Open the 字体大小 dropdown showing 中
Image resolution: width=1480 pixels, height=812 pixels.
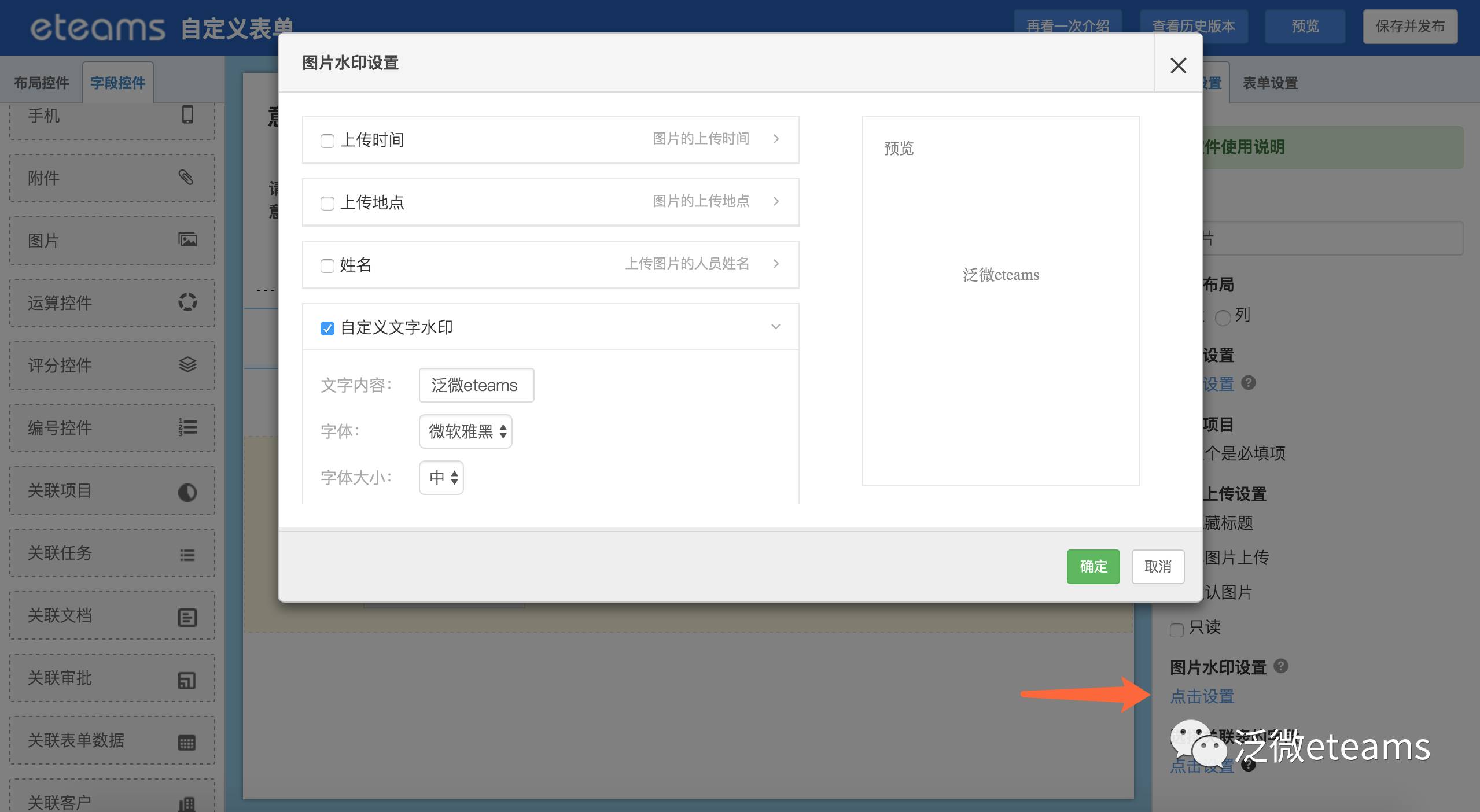pos(441,477)
